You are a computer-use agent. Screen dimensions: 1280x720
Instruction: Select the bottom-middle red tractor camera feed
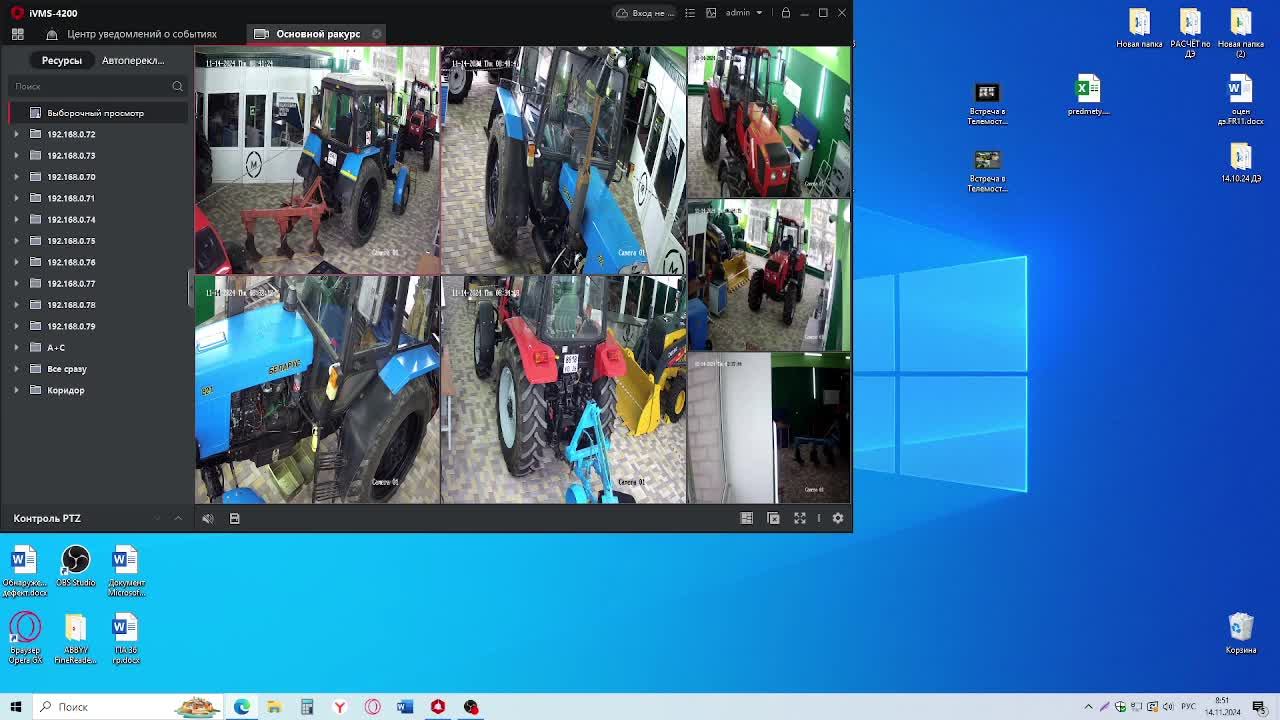tap(564, 390)
